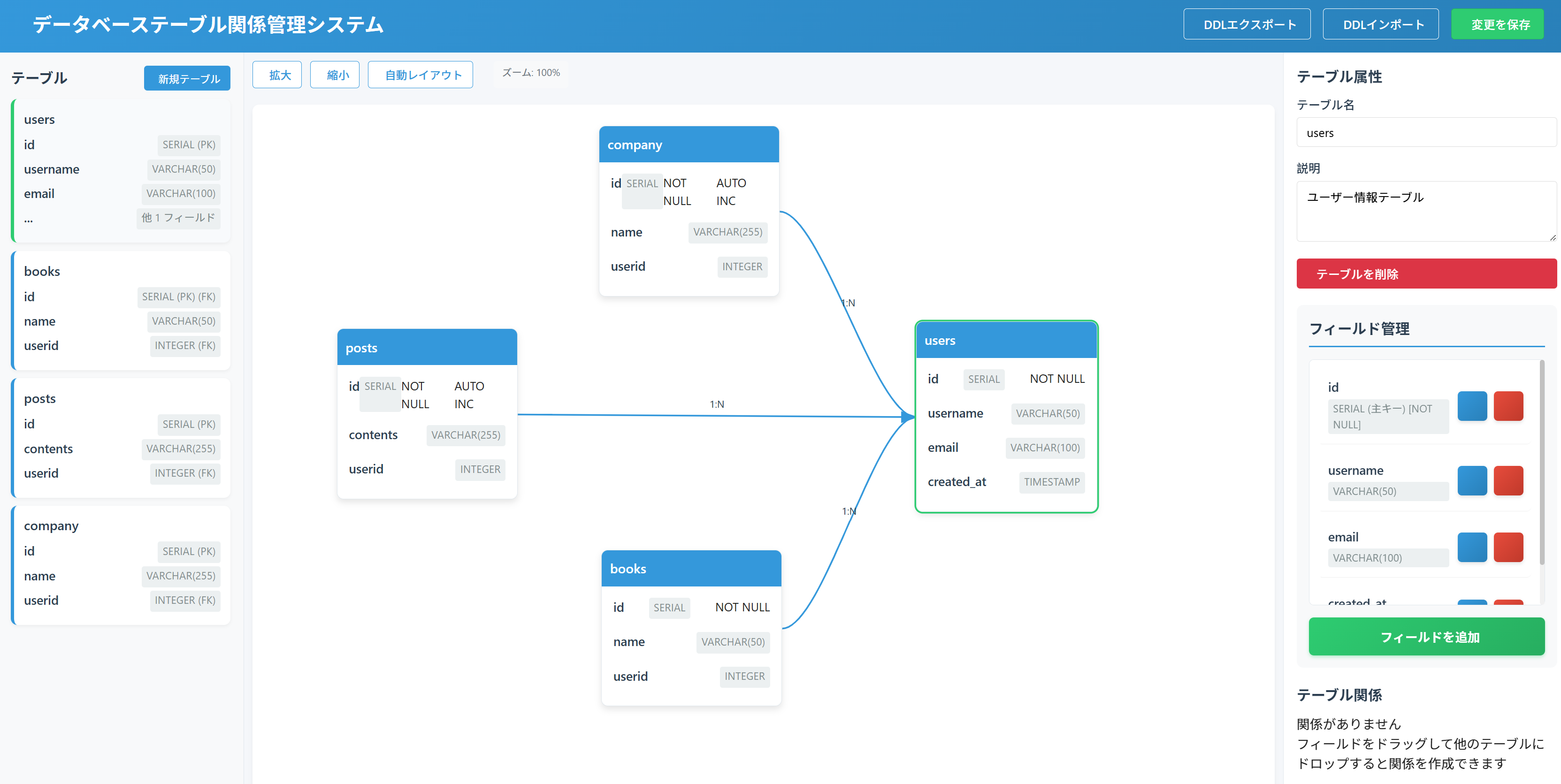Create a table via 新規テーブル
Viewport: 1561px width, 784px height.
tap(187, 78)
